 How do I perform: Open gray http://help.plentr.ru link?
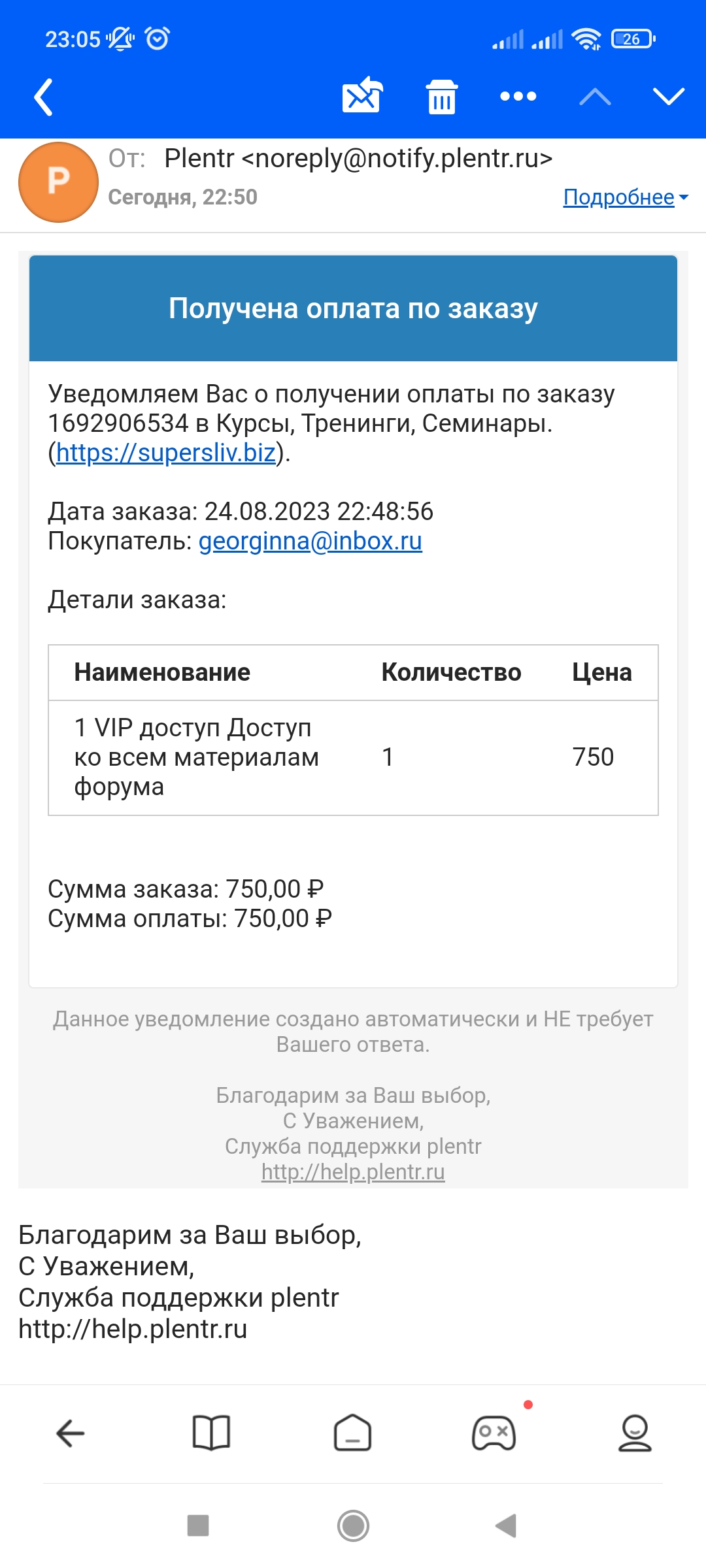click(x=353, y=1172)
